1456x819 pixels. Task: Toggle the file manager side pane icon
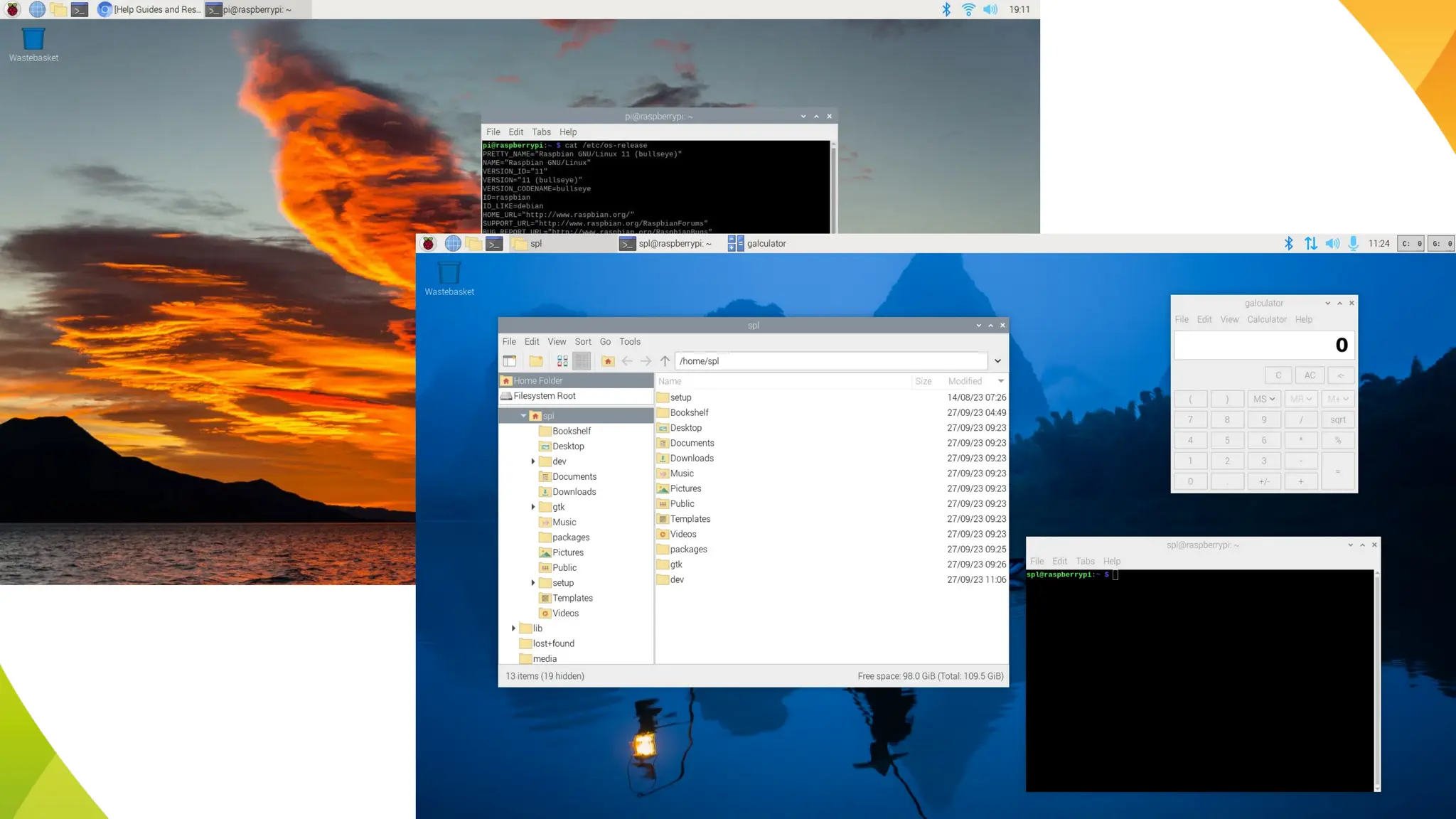click(510, 361)
